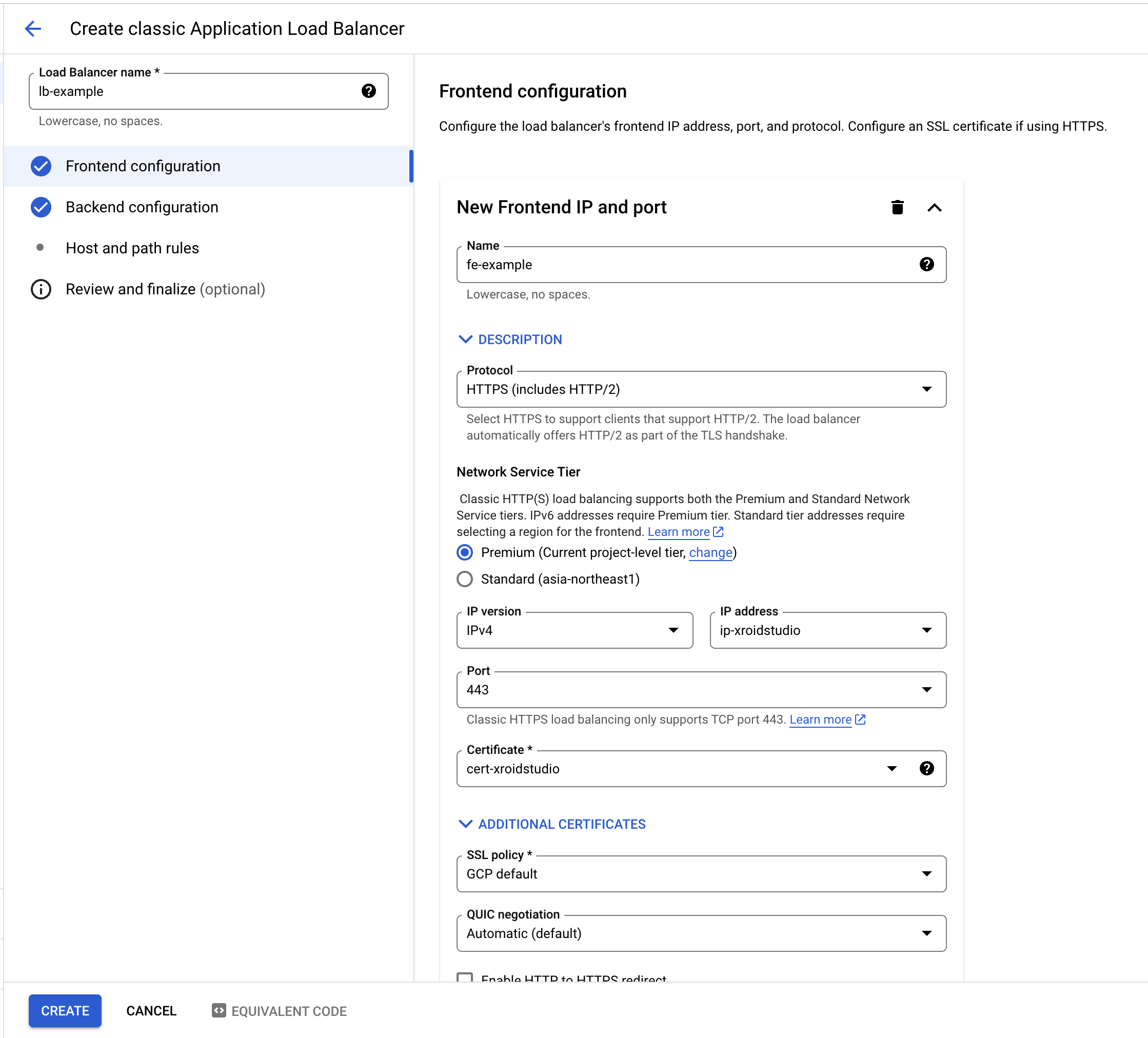Click the Create button
The width and height of the screenshot is (1148, 1038).
[65, 1010]
